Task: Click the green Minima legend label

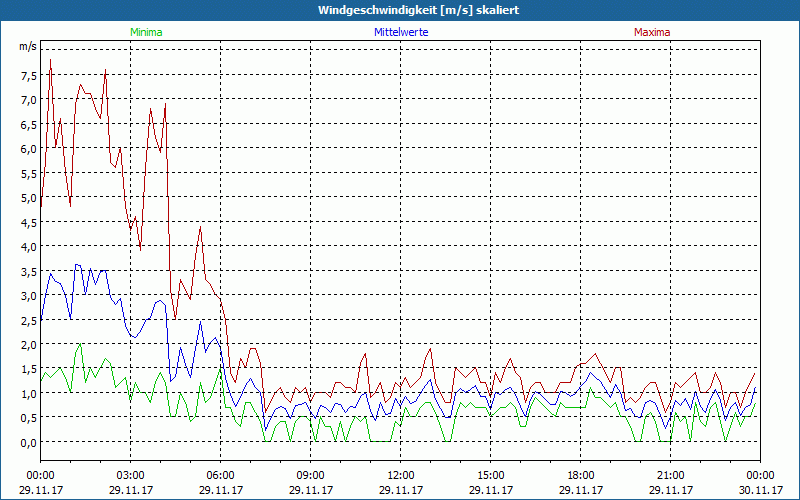Action: click(146, 32)
